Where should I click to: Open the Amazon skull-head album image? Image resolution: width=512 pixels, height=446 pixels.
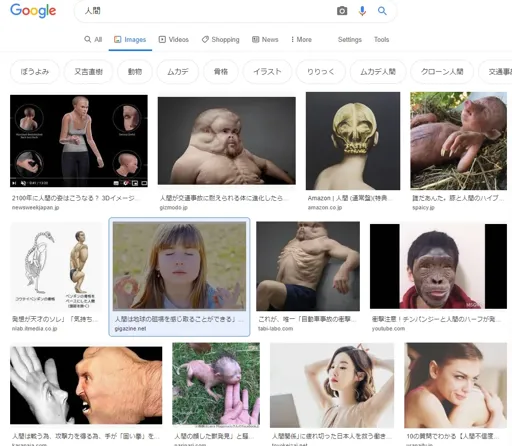353,141
